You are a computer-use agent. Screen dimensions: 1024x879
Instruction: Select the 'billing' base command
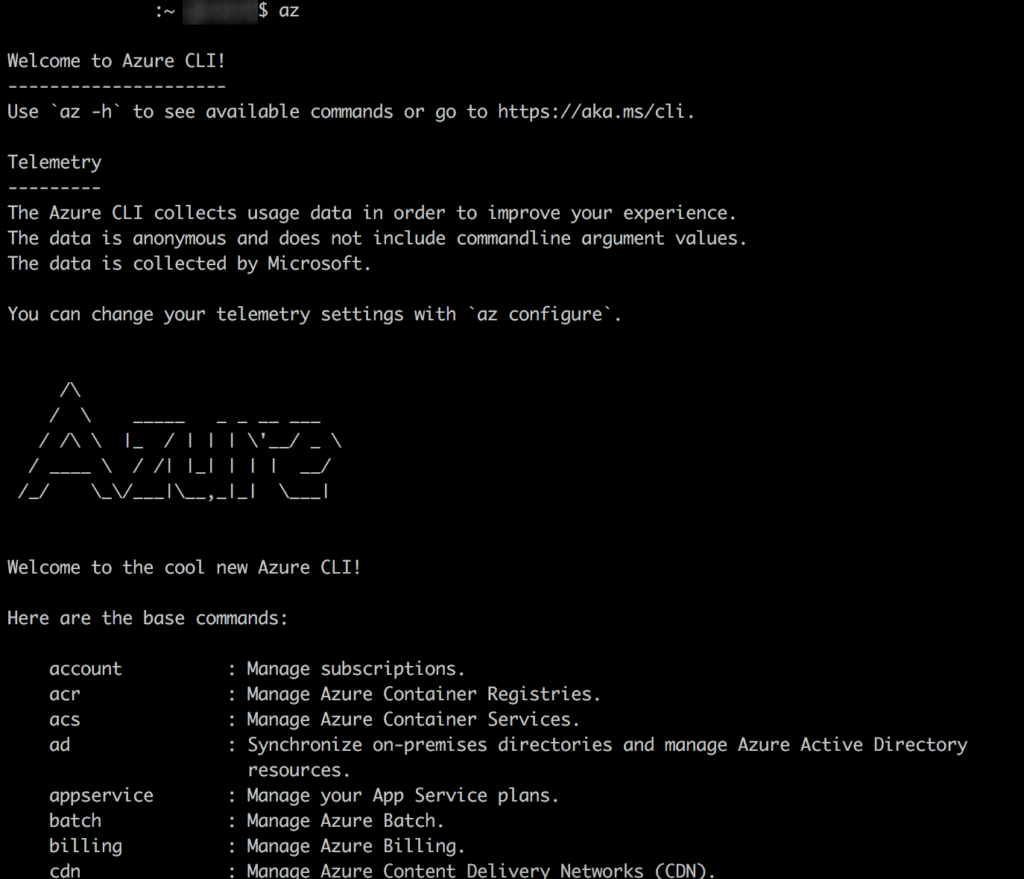[85, 846]
